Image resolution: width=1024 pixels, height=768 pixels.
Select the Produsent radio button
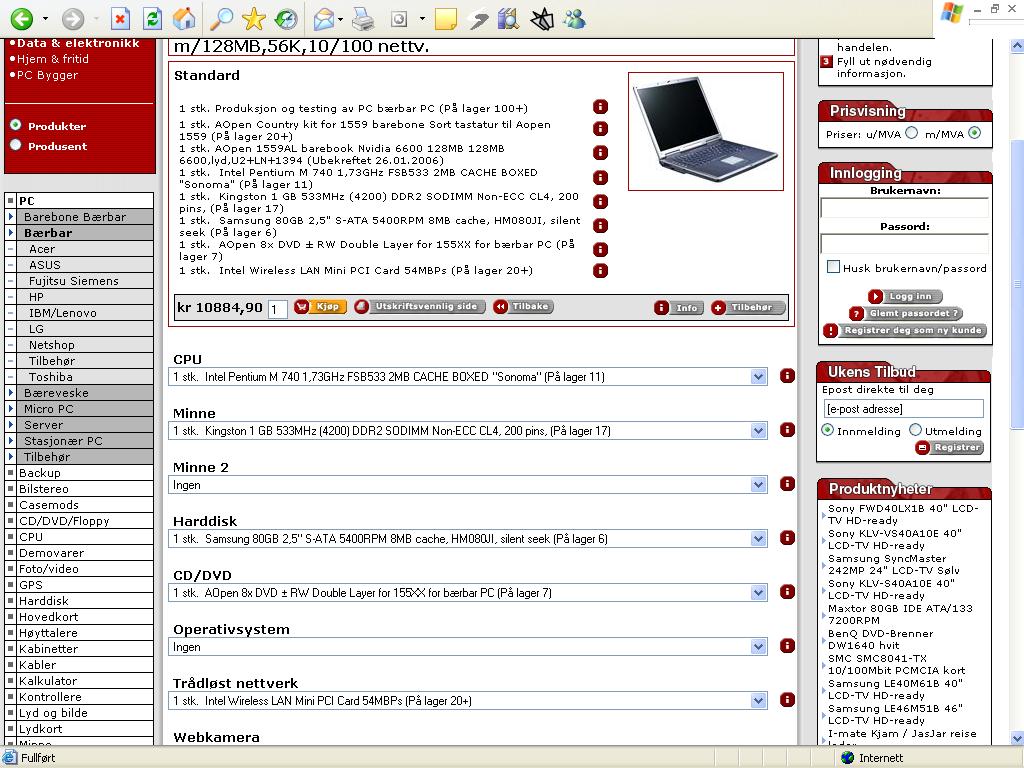coord(16,145)
